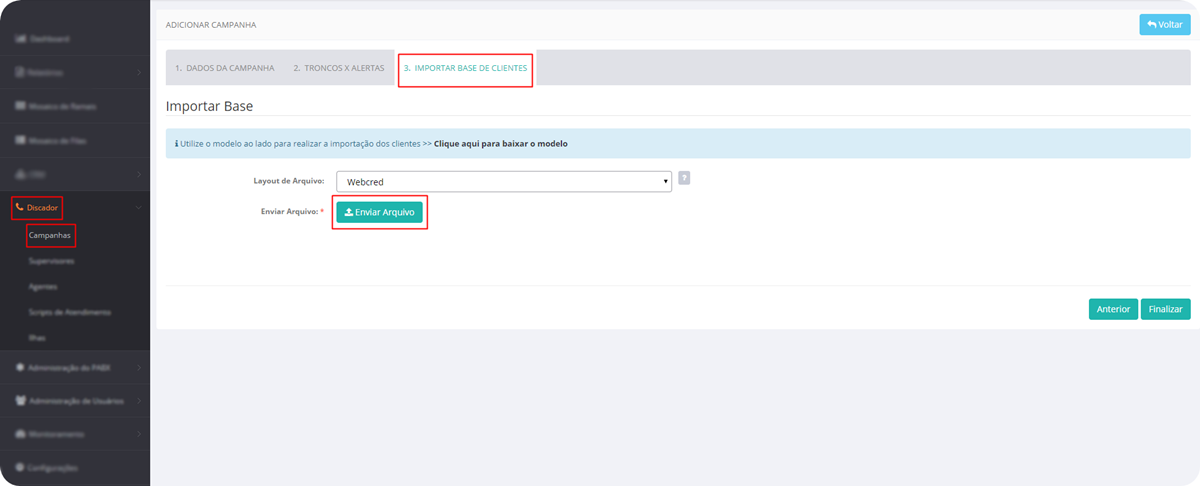Screen dimensions: 1200x486
Task: Click the Configurações gear icon in sidebar
Action: pyautogui.click(x=20, y=468)
